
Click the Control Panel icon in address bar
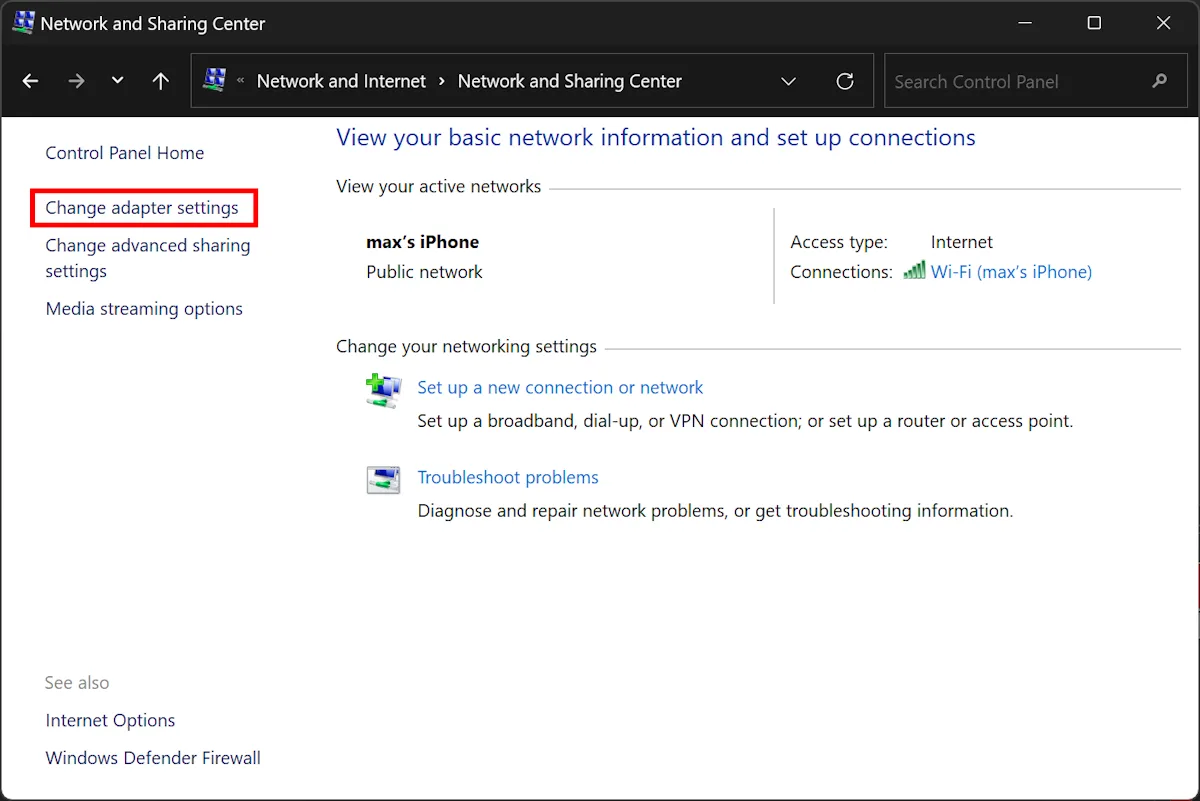[214, 80]
